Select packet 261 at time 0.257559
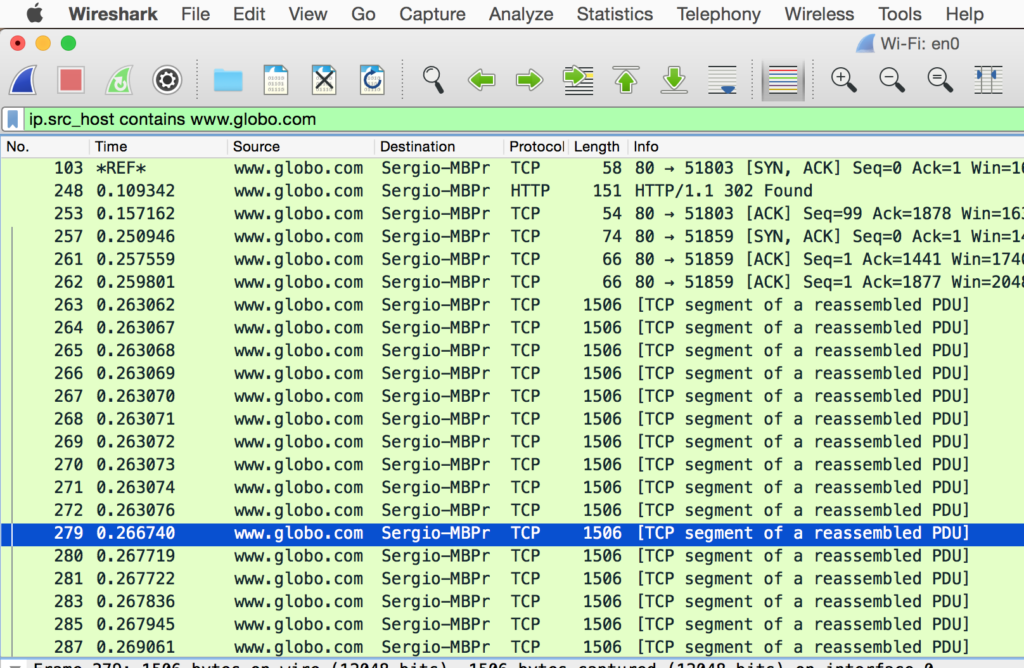 pyautogui.click(x=512, y=260)
